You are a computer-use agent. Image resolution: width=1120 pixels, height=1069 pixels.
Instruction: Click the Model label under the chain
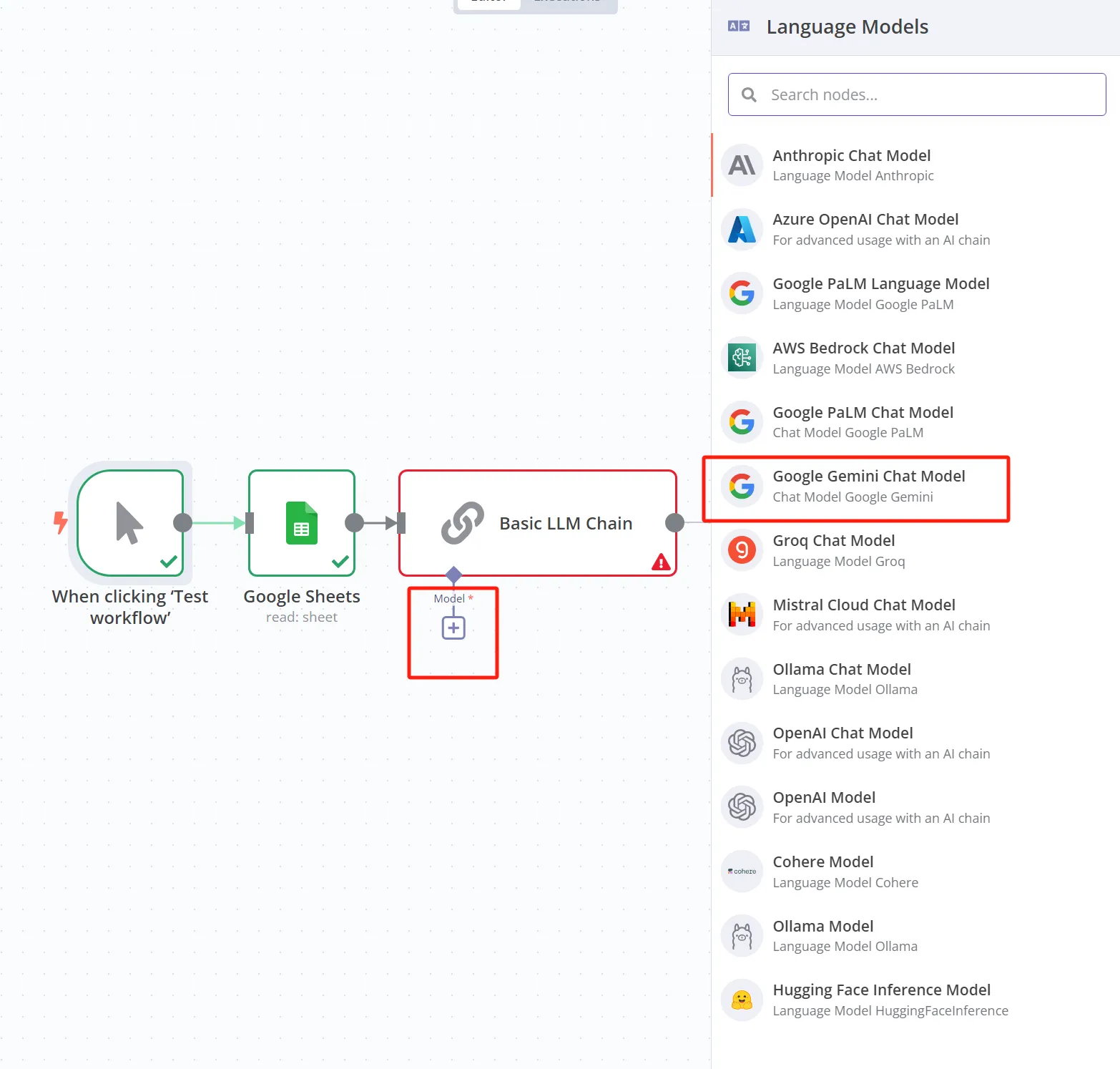[449, 598]
